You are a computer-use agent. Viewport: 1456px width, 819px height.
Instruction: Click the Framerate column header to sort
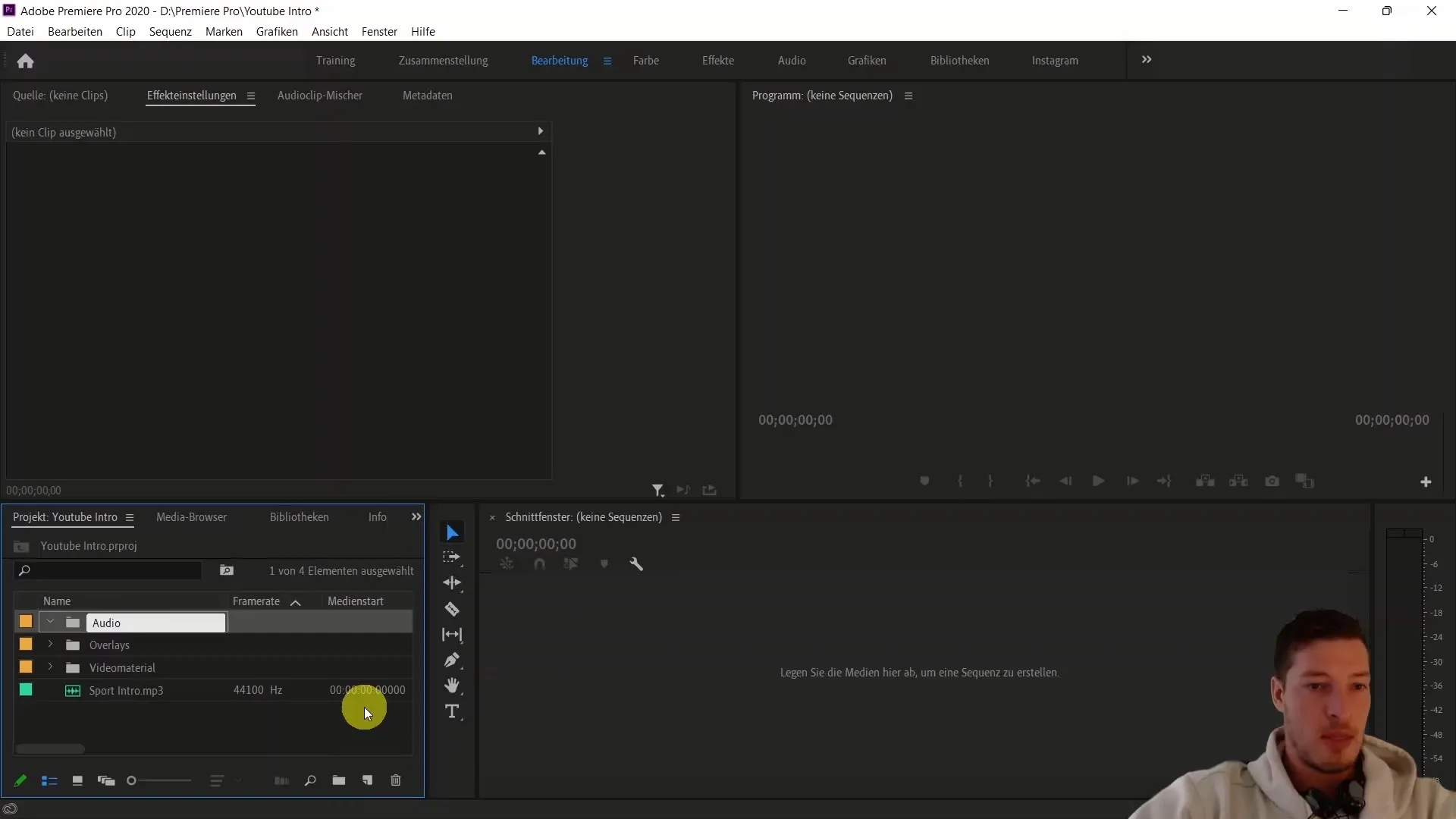(x=256, y=601)
